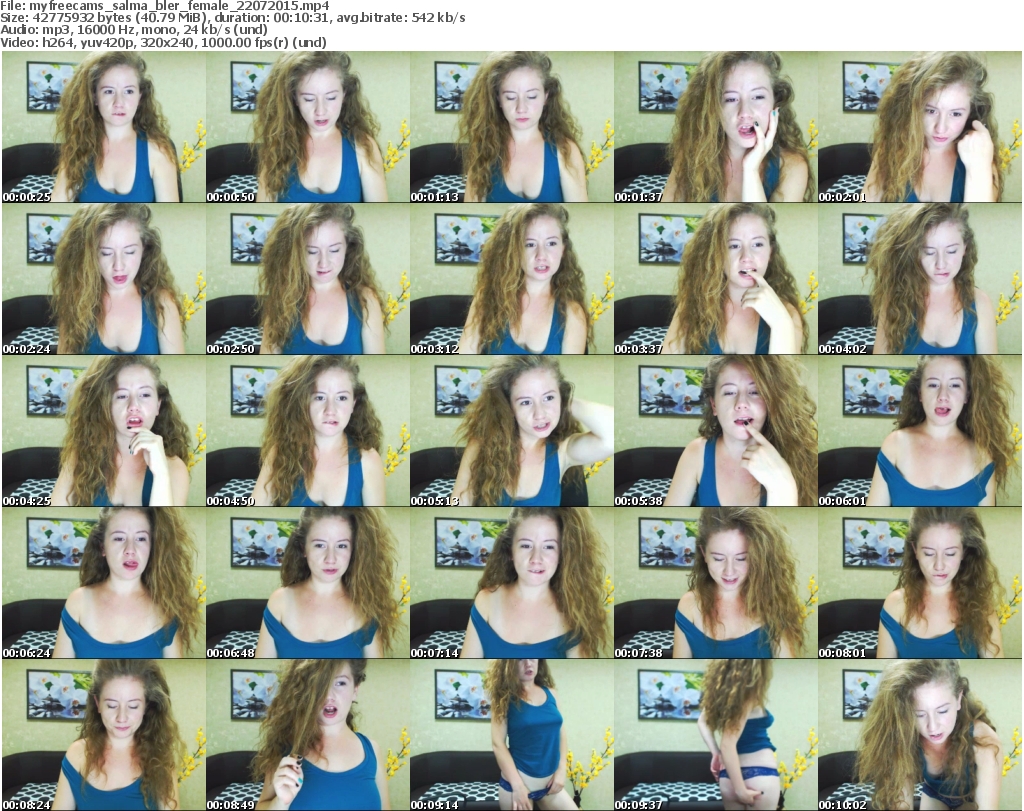Select the file name line ending in 22072015.mp4
This screenshot has width=1024, height=811.
[165, 6]
